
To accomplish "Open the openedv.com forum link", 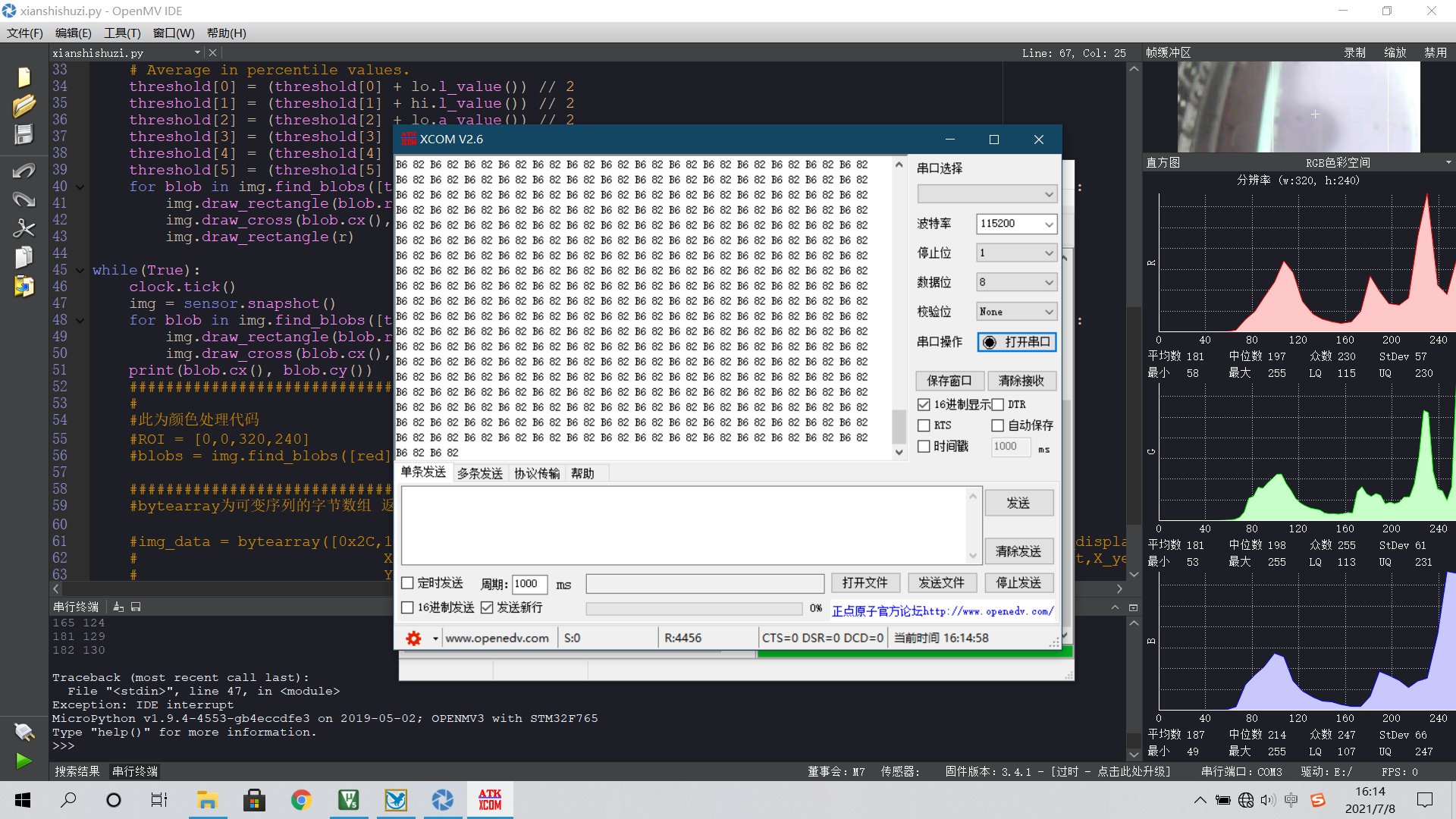I will (943, 610).
